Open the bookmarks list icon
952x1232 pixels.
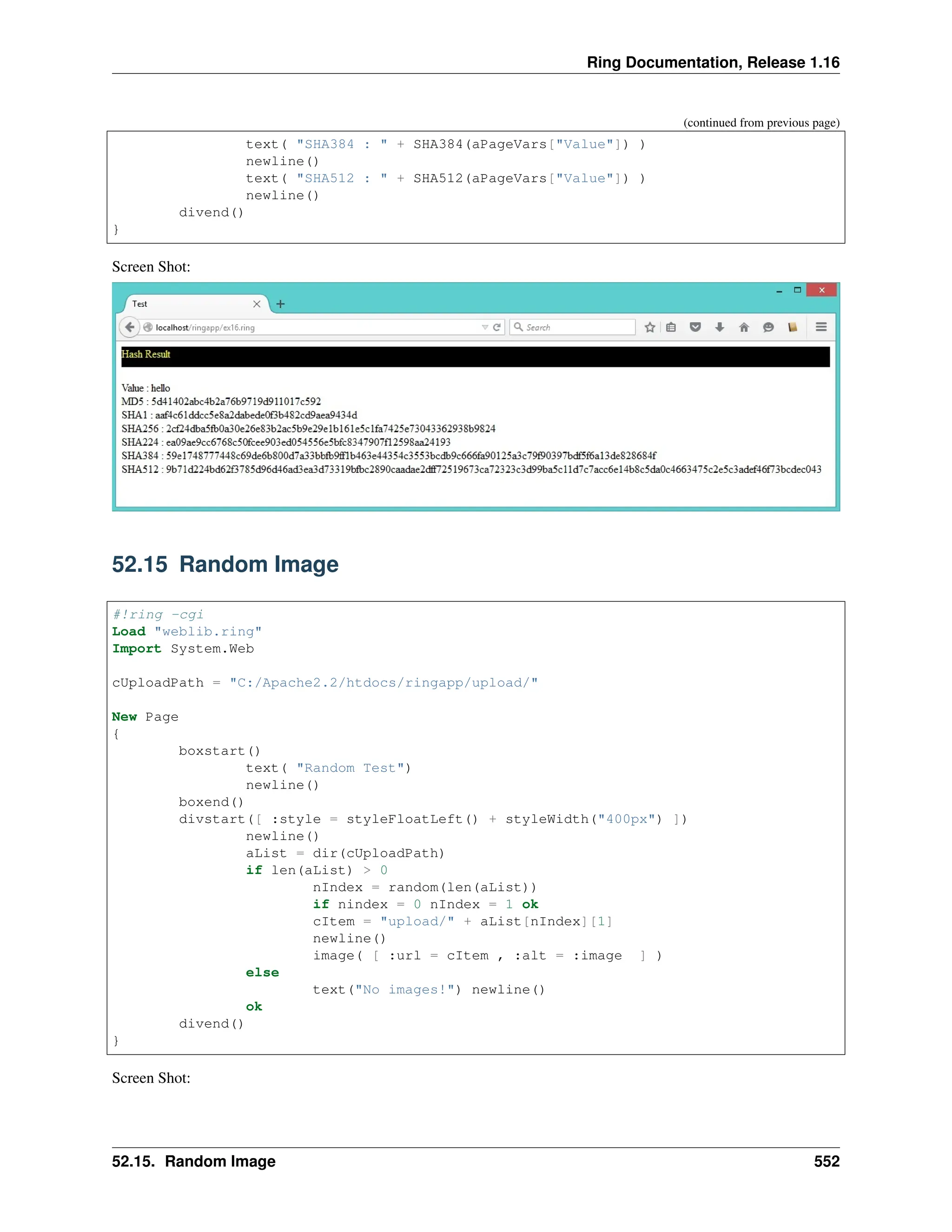pyautogui.click(x=671, y=327)
